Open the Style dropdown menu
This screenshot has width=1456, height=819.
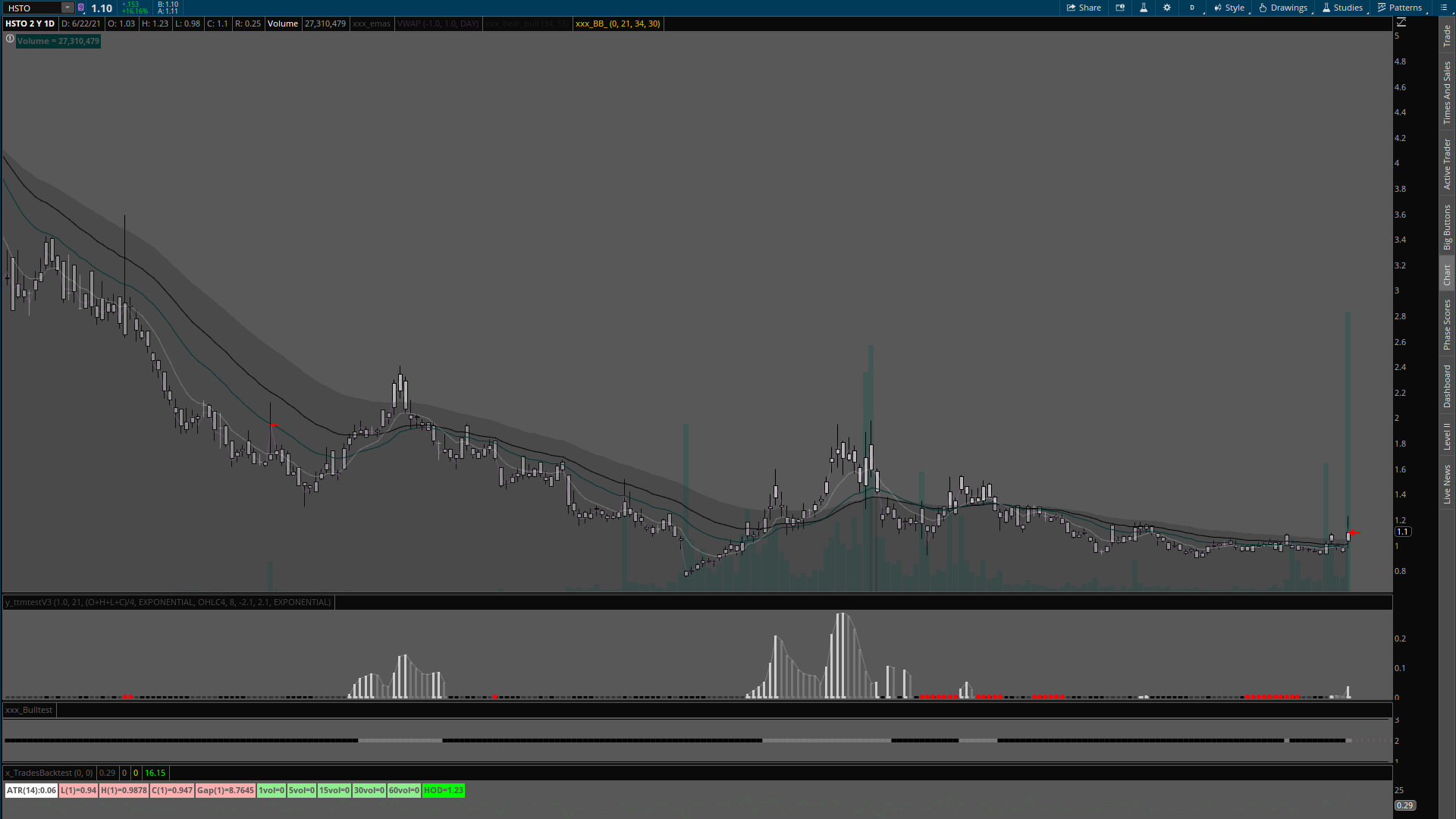1229,8
